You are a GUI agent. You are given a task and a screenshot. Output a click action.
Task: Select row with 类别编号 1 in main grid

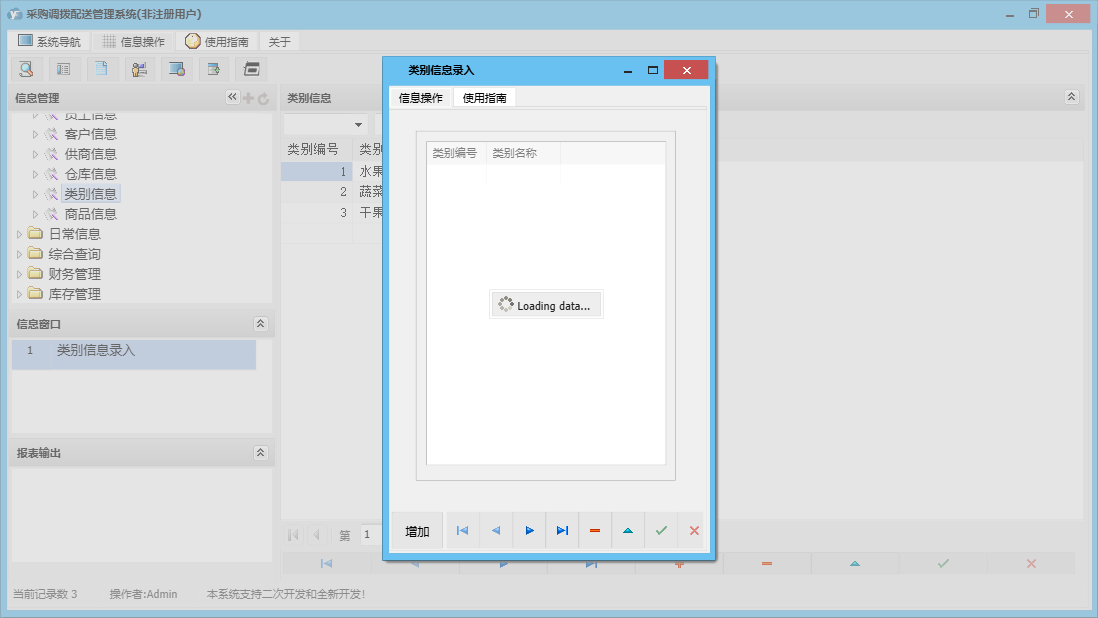coord(332,171)
